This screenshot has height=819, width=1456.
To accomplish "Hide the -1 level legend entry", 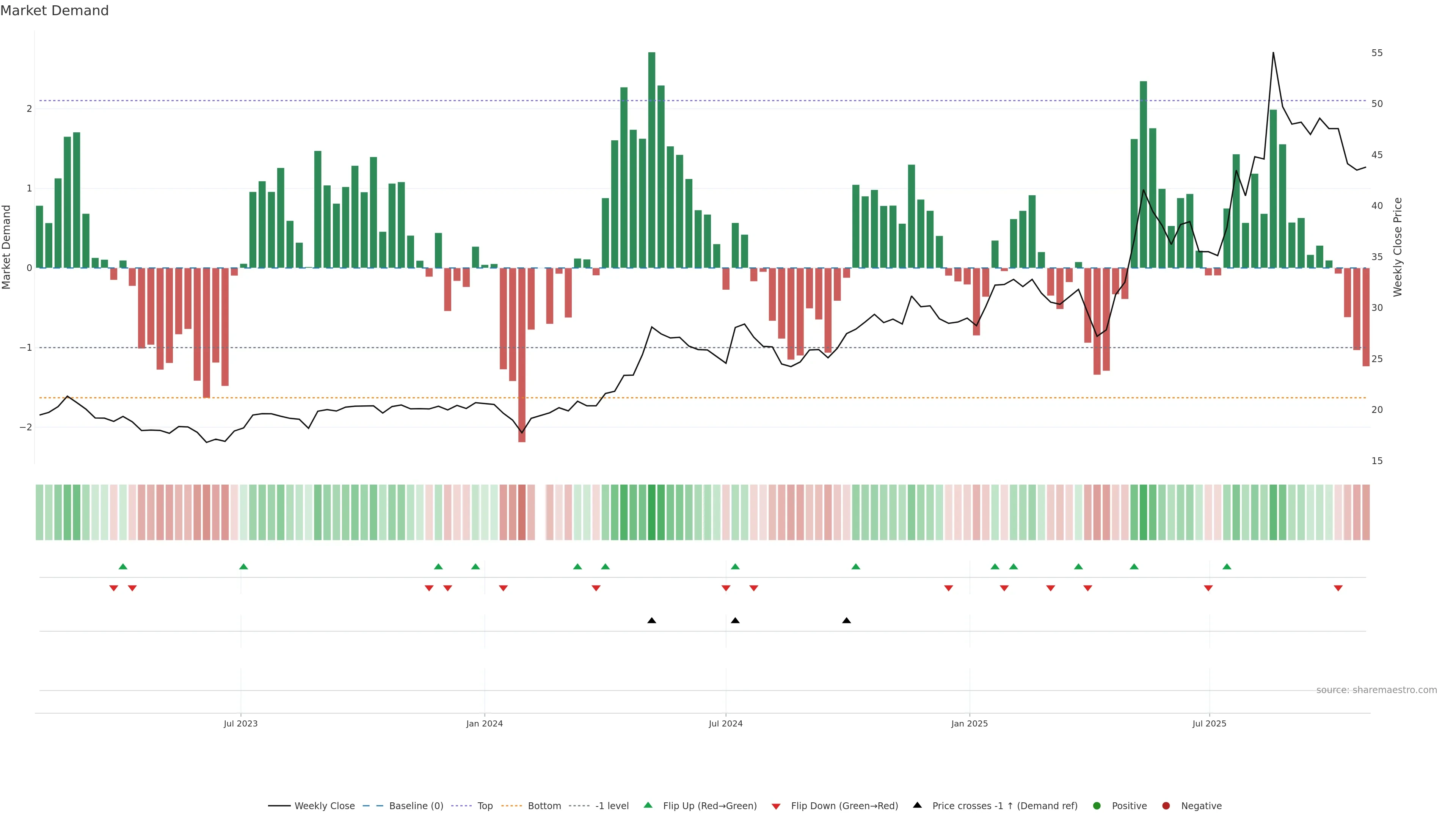I will pos(612,805).
